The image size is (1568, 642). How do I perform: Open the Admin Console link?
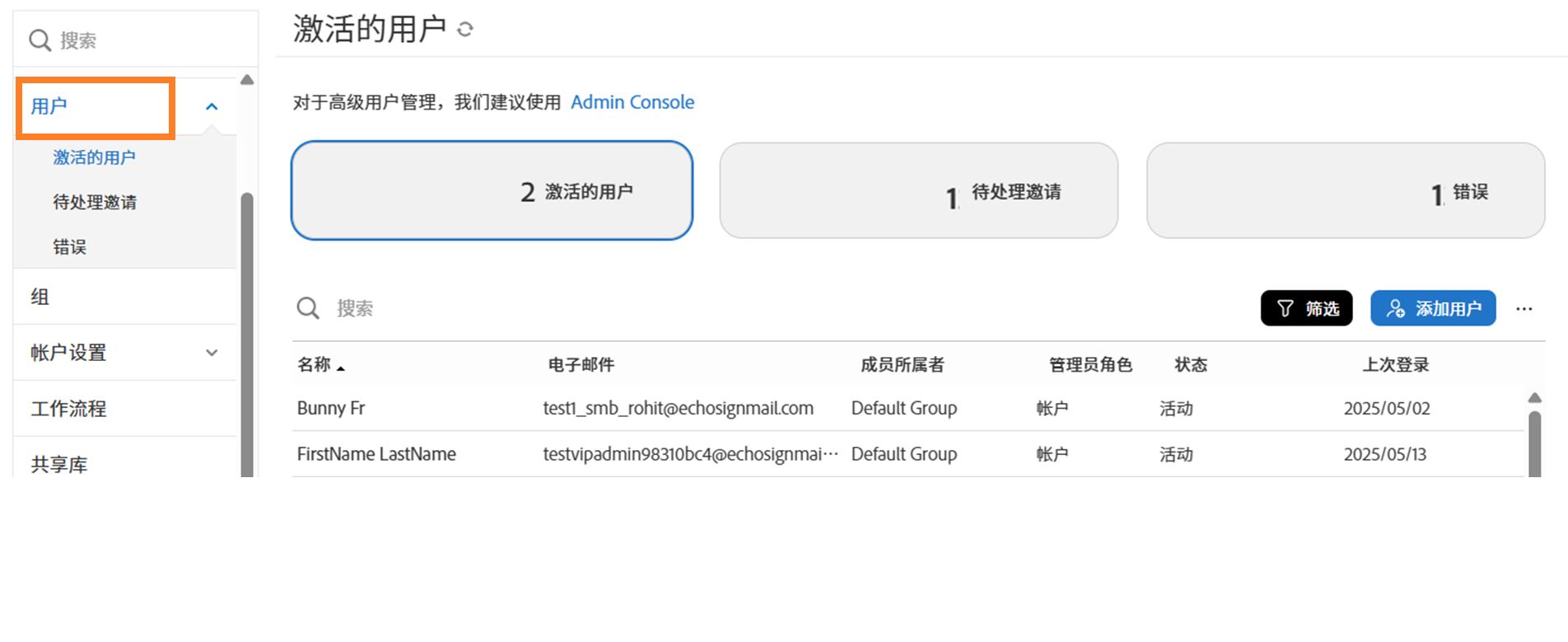(632, 102)
